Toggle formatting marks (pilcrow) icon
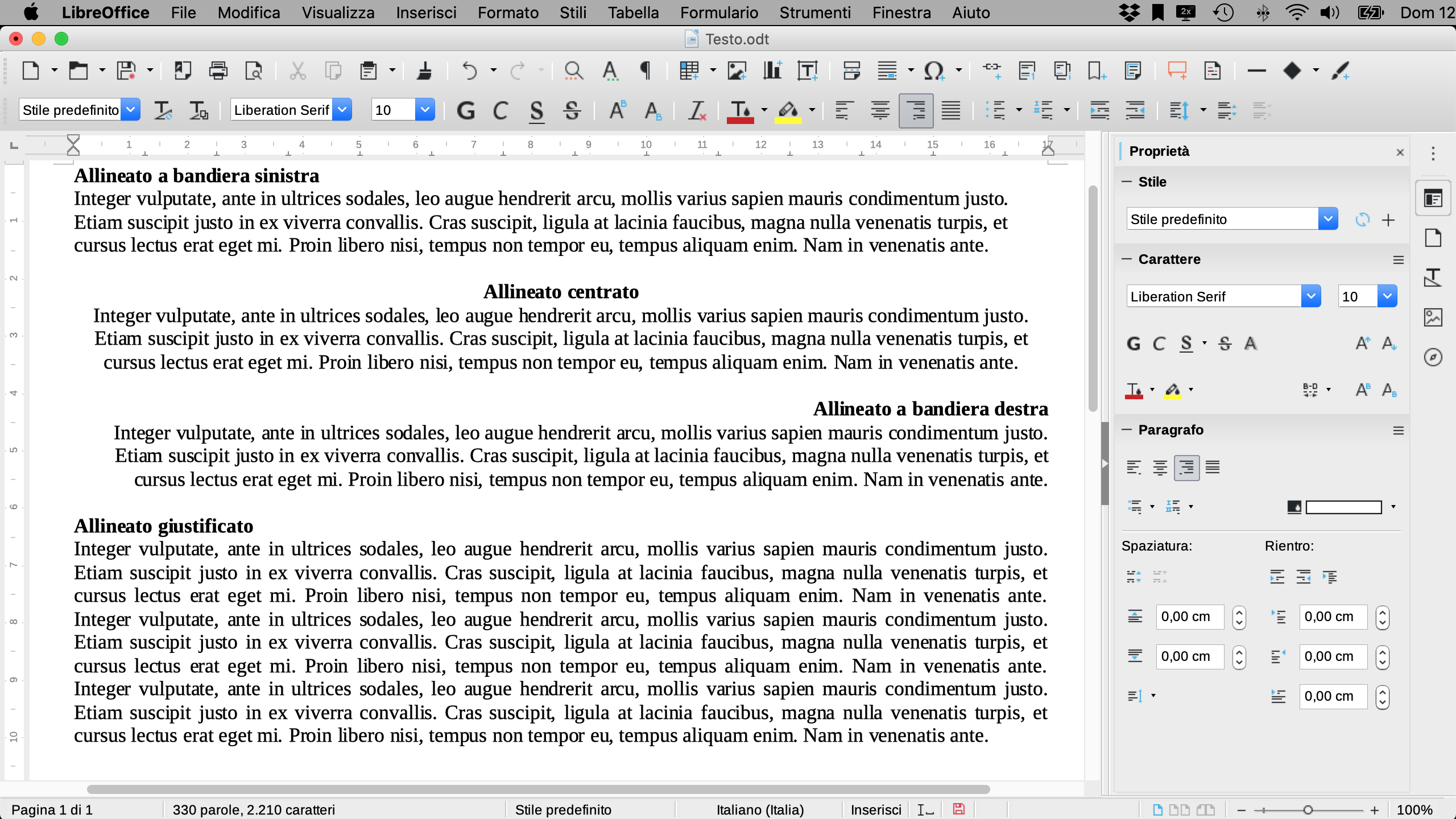Screen dimensions: 1456x819 point(645,71)
